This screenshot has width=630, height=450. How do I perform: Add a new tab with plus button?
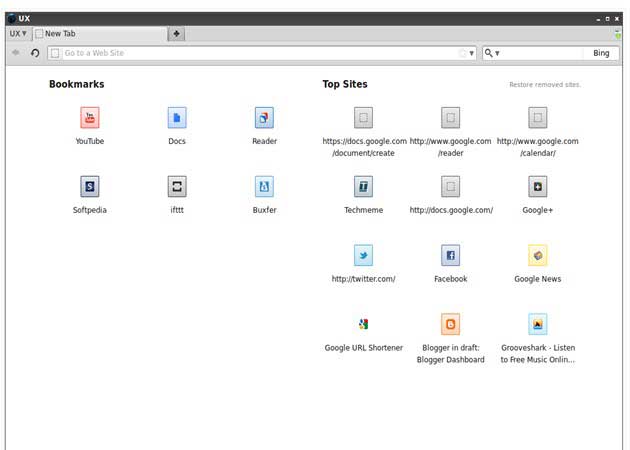pyautogui.click(x=177, y=34)
